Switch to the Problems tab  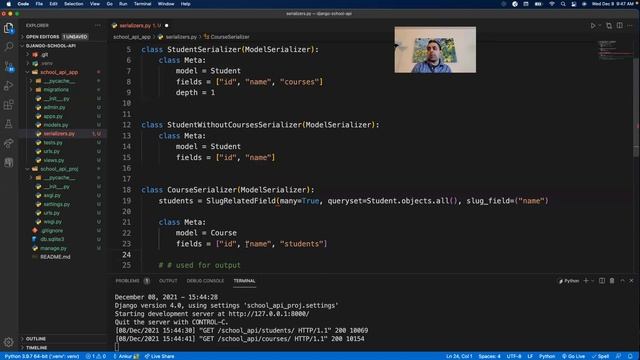point(127,281)
